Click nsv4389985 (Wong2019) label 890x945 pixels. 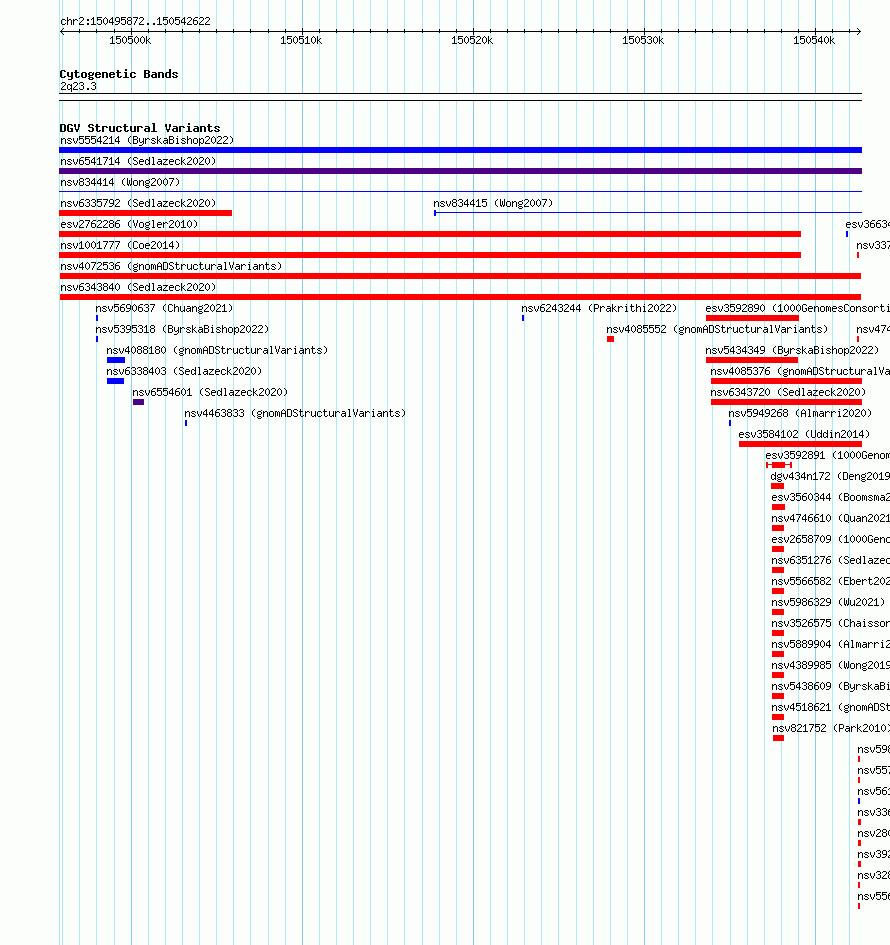(830, 665)
